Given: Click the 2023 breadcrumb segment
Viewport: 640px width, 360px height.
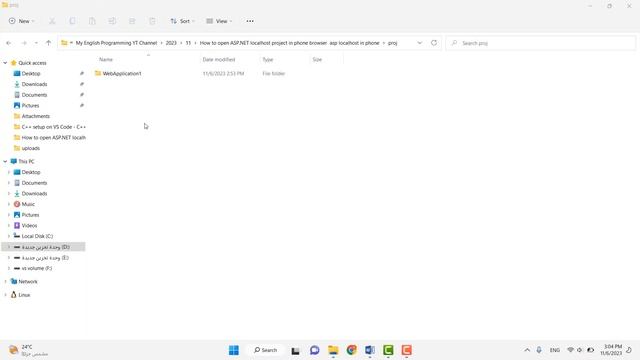Looking at the screenshot, I should (171, 43).
